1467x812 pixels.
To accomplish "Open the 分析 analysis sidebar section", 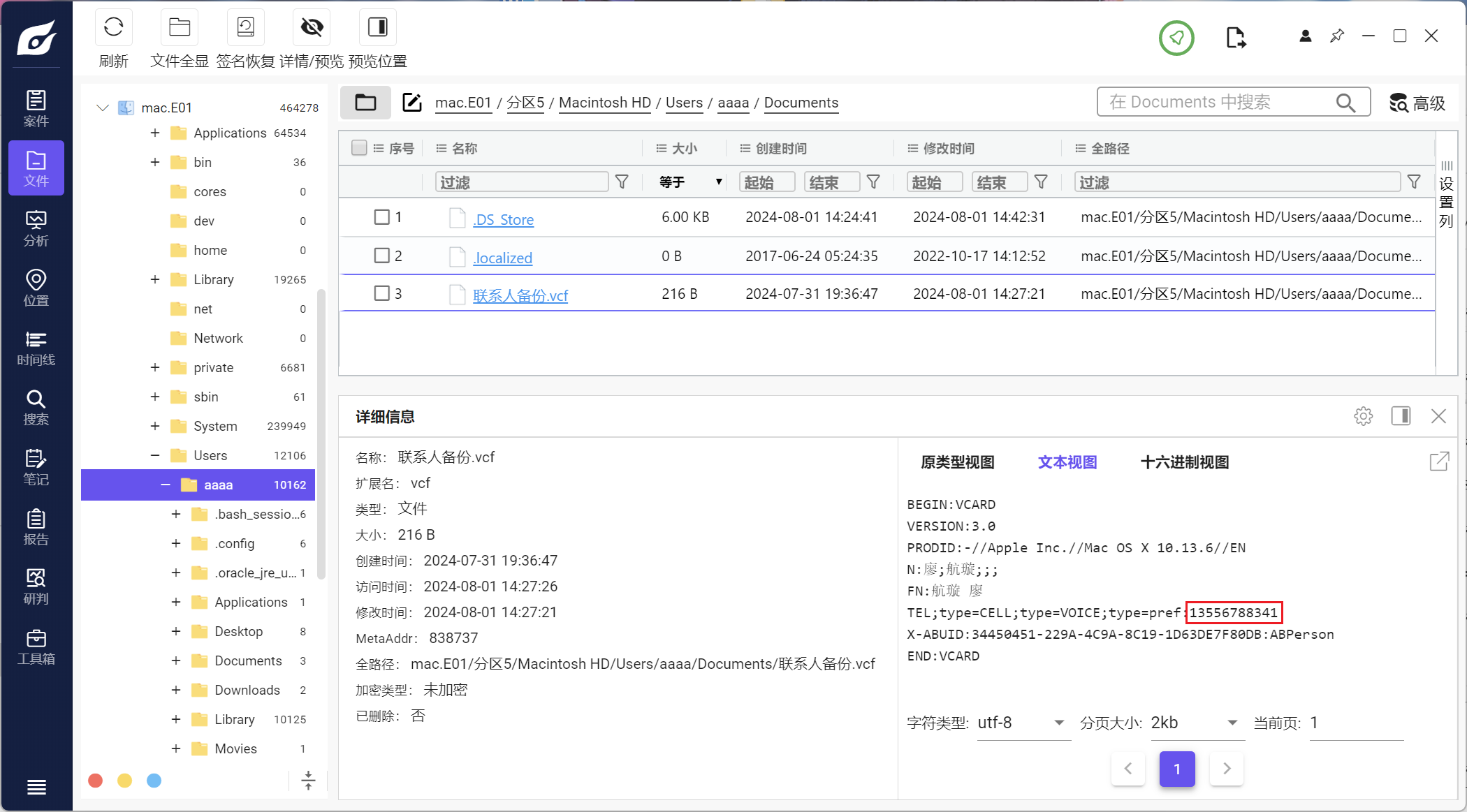I will [x=36, y=228].
